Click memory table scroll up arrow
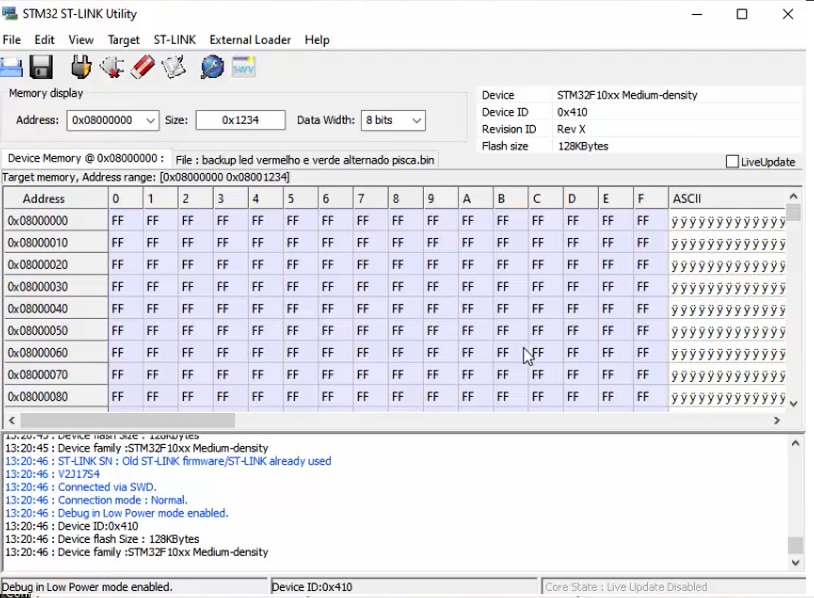This screenshot has width=814, height=598. [x=793, y=196]
